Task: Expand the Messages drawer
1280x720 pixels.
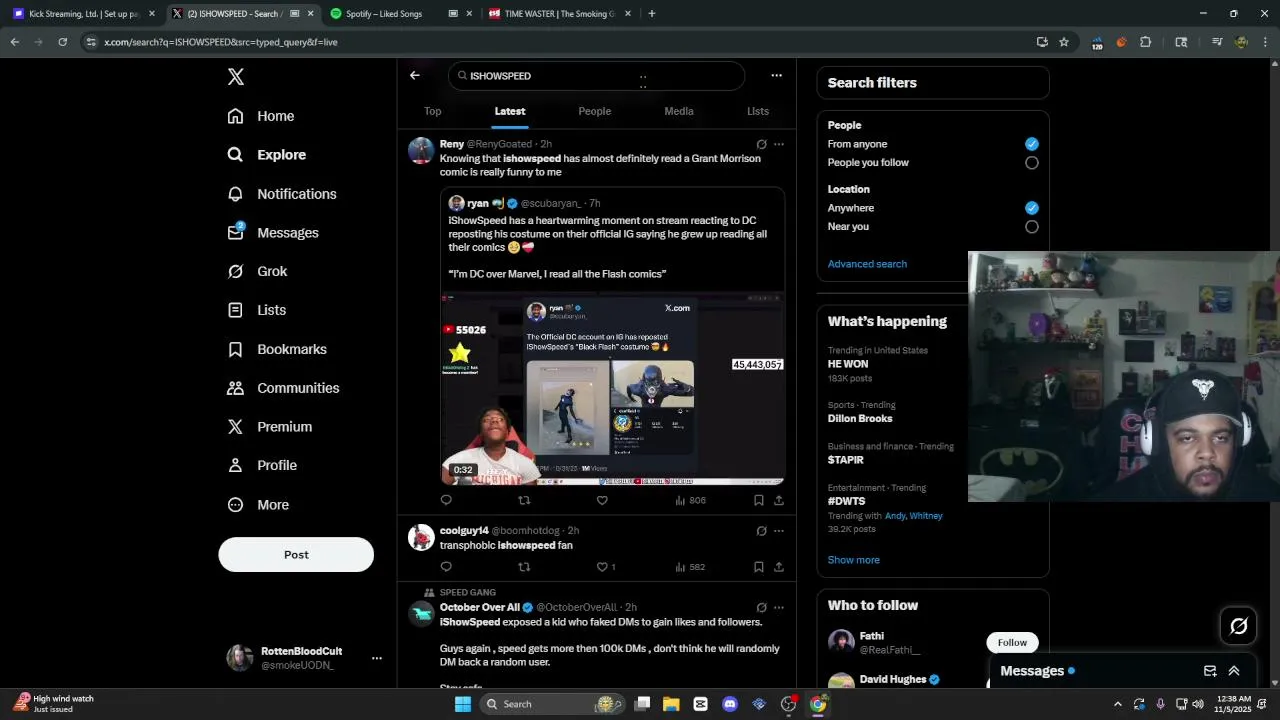Action: (x=1234, y=671)
